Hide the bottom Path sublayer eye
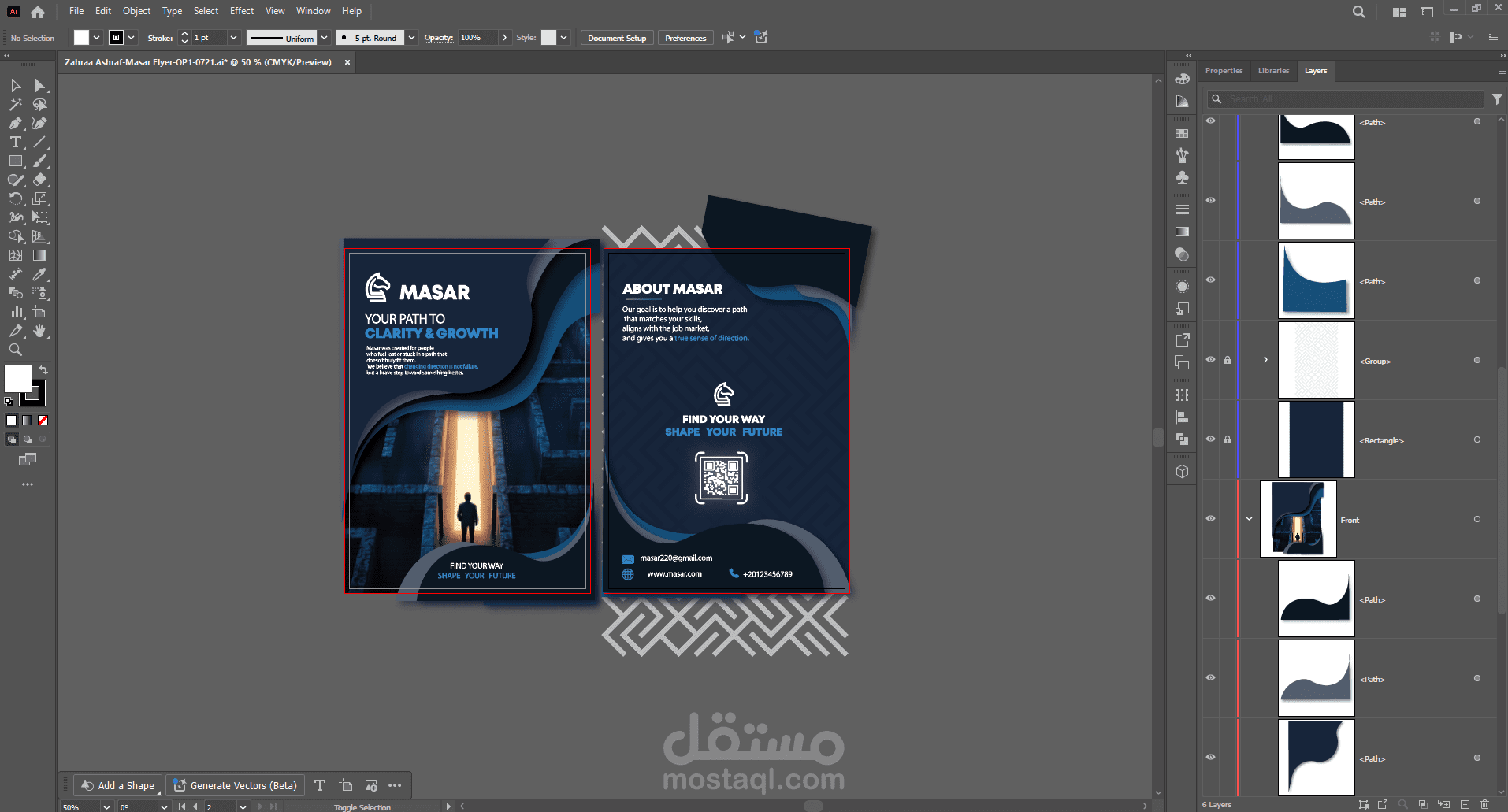Screen dimensions: 1508x812 (1211, 757)
